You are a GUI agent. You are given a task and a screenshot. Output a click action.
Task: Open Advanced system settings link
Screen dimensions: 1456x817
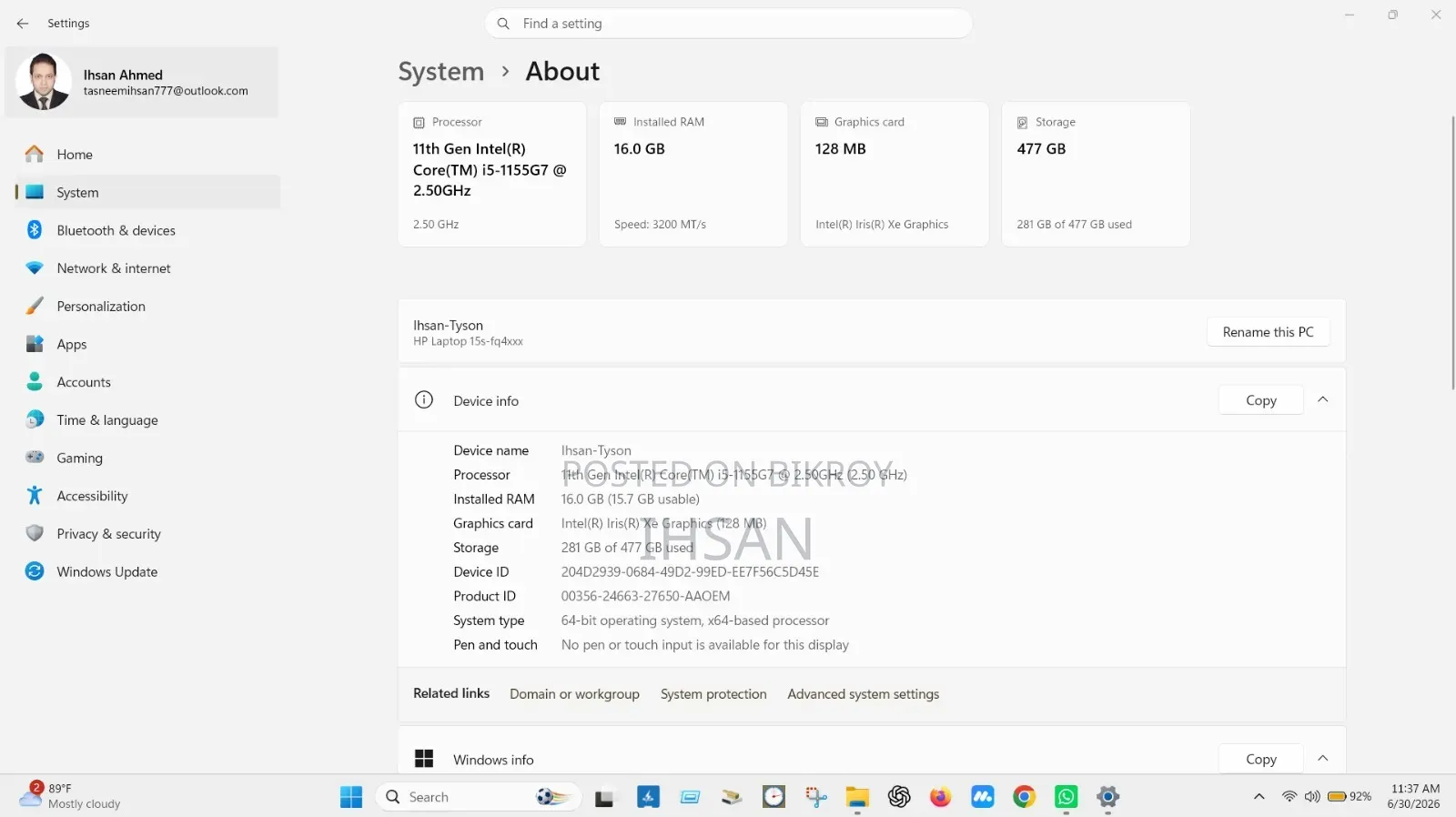pyautogui.click(x=863, y=694)
